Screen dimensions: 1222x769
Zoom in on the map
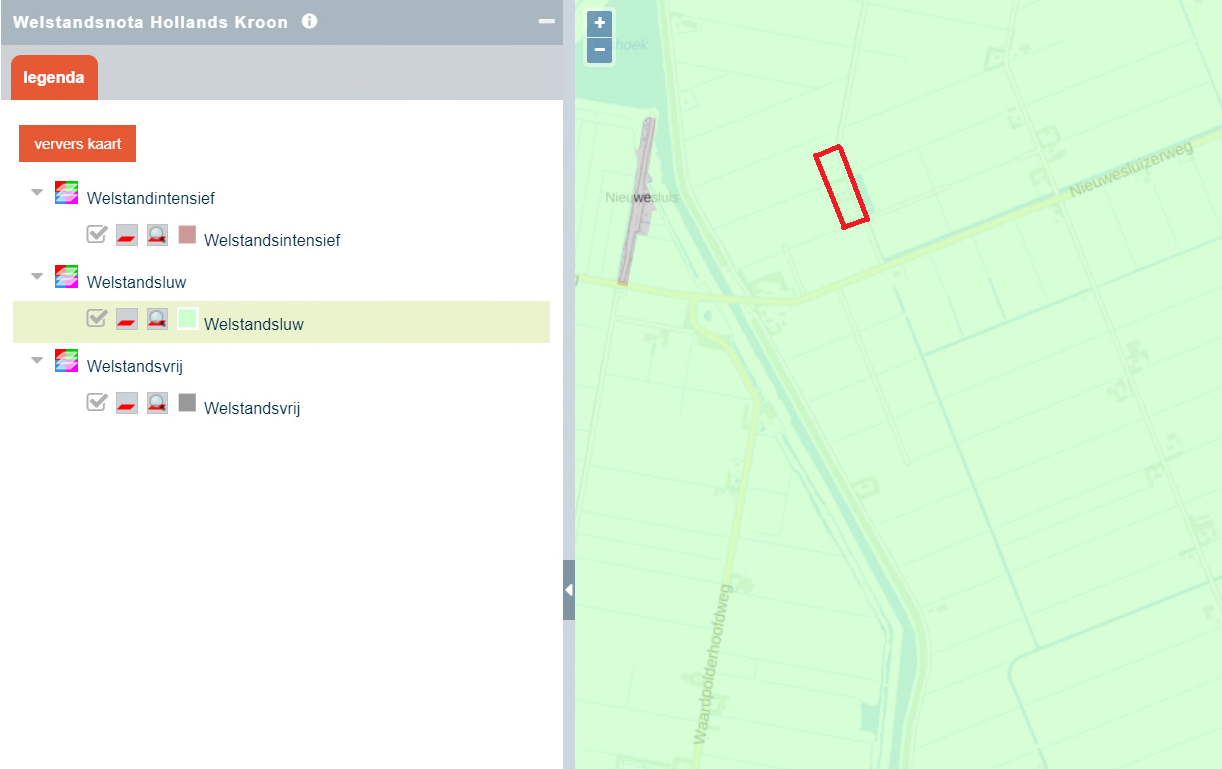click(599, 23)
